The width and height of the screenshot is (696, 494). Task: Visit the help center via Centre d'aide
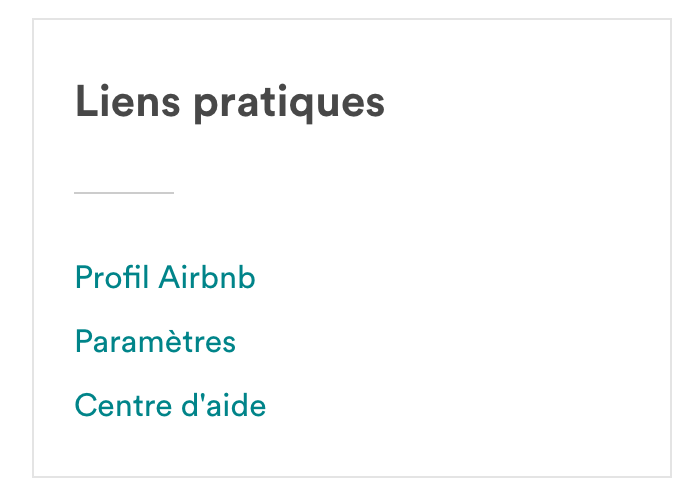[x=170, y=406]
